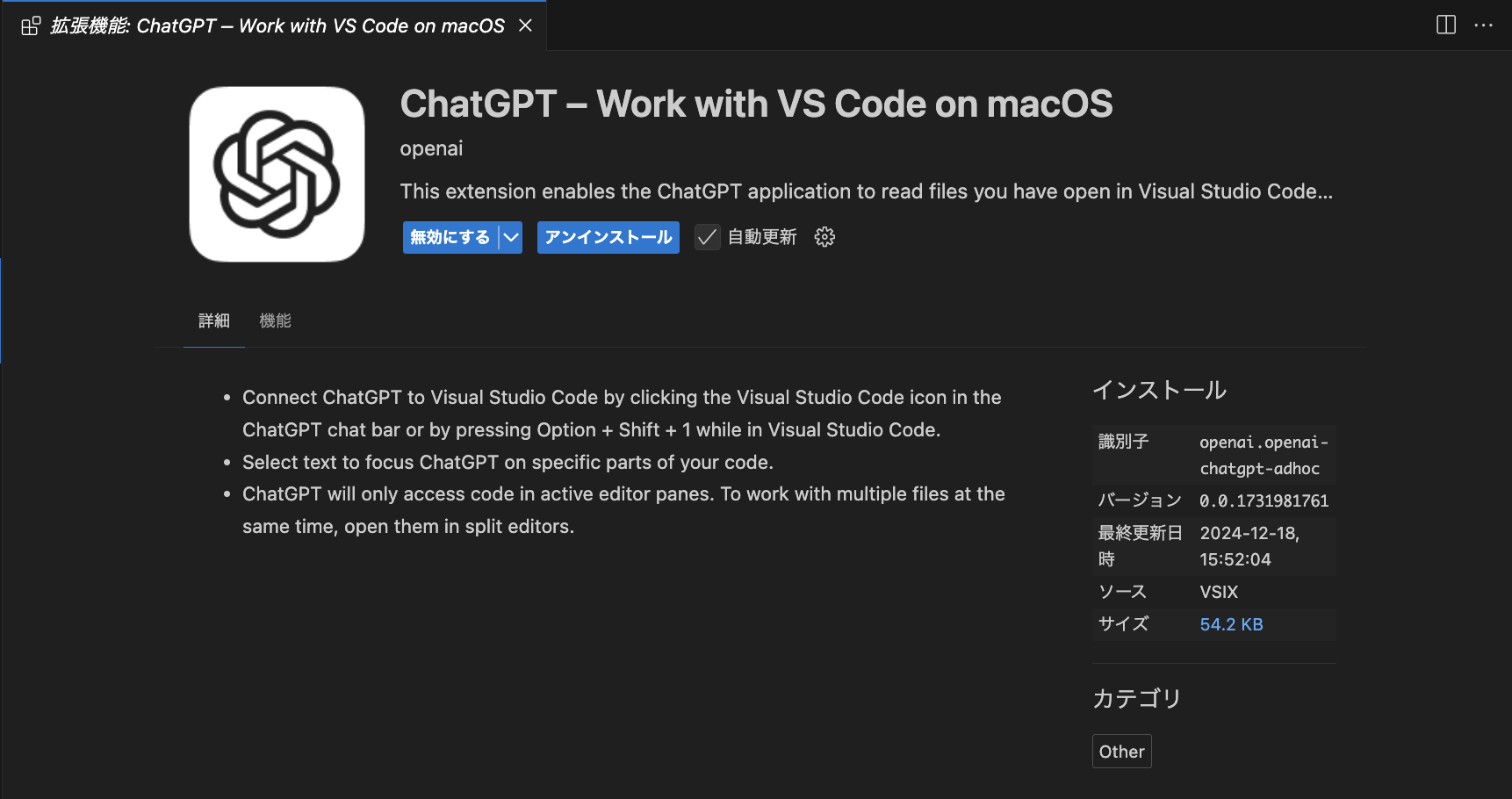1512x799 pixels.
Task: Click the 最終更新日時 date value
Action: click(x=1249, y=545)
